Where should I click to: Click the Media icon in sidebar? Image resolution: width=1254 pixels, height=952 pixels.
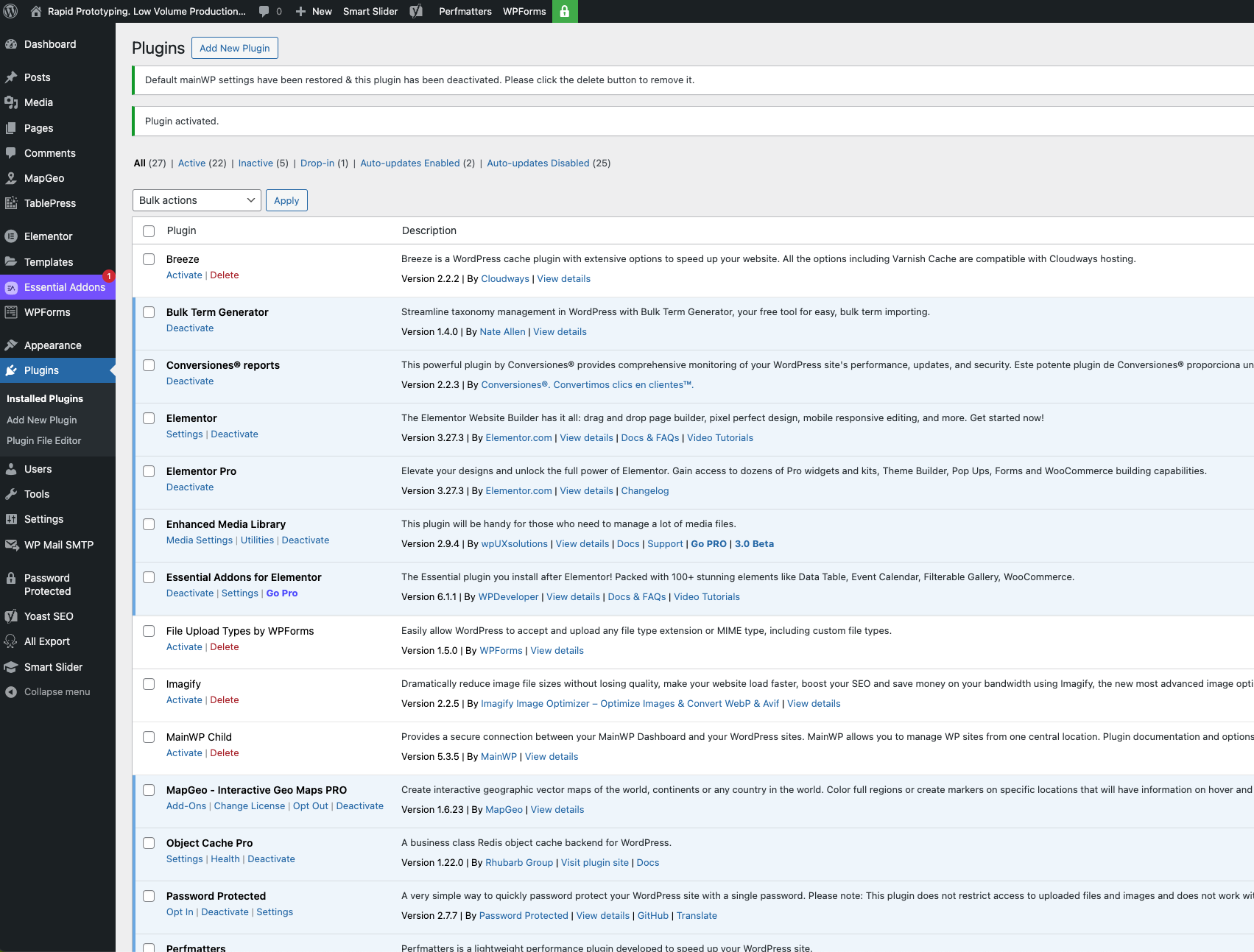[x=11, y=102]
